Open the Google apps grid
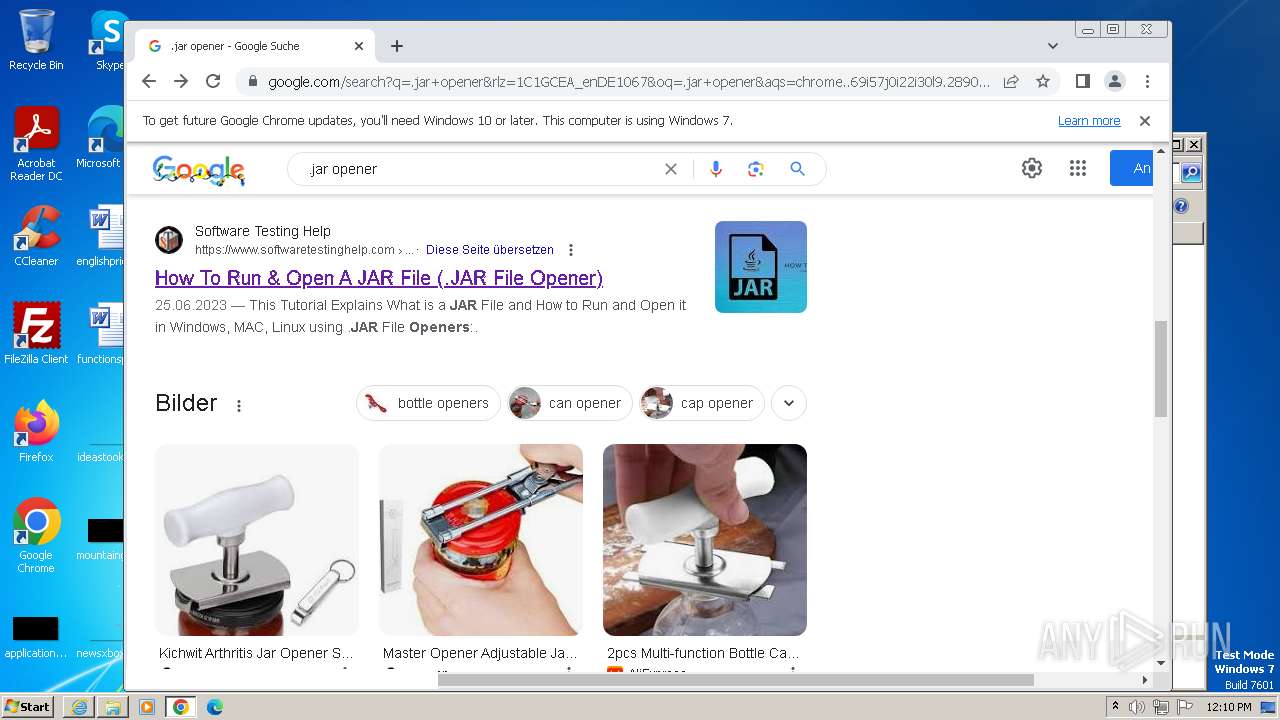Screen dimensions: 1280x720 [x=1077, y=168]
